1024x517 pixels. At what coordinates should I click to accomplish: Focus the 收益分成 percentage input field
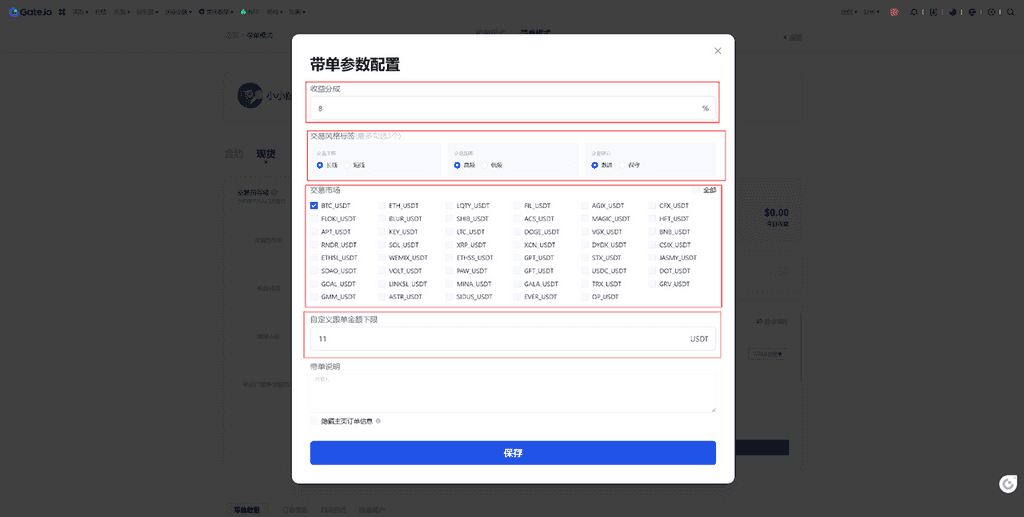(x=505, y=108)
